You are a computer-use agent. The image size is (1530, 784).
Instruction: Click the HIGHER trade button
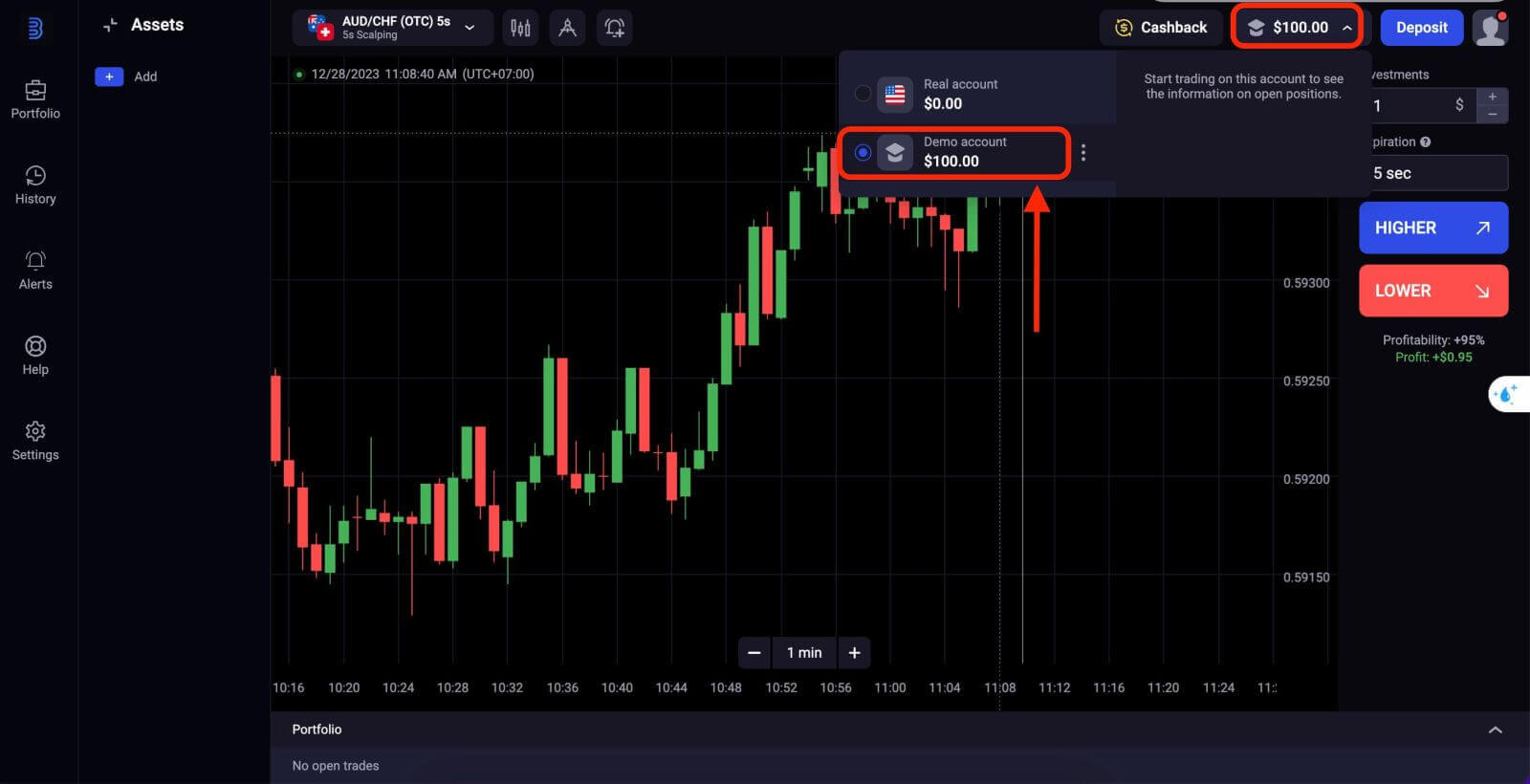coord(1432,228)
